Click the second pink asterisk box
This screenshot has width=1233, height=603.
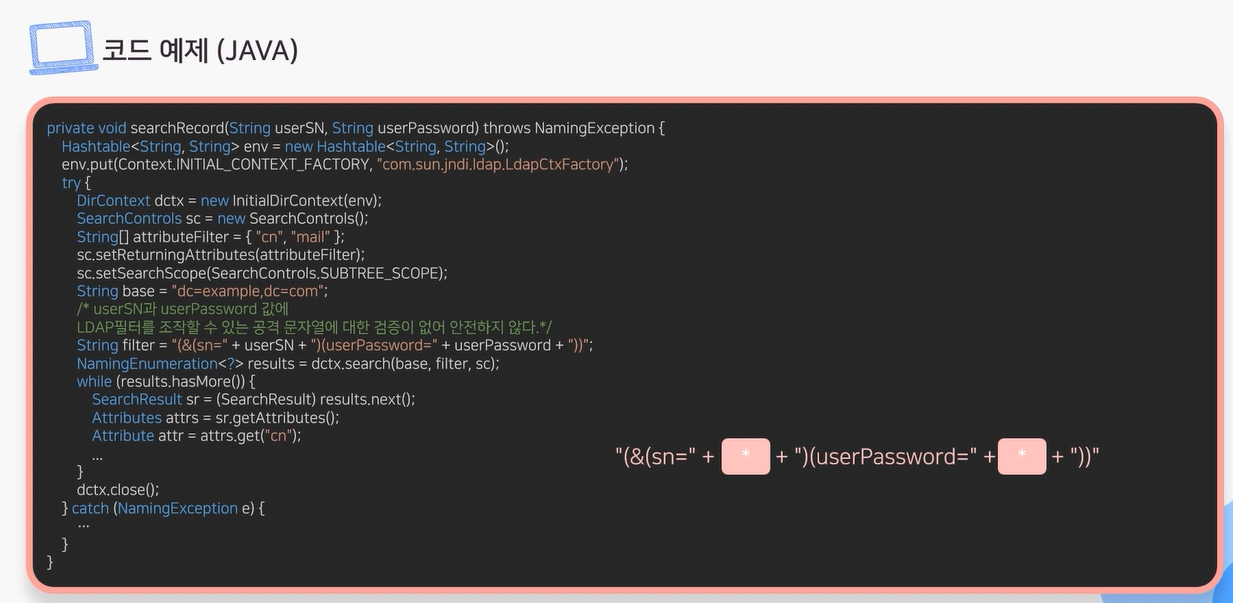[x=1022, y=456]
